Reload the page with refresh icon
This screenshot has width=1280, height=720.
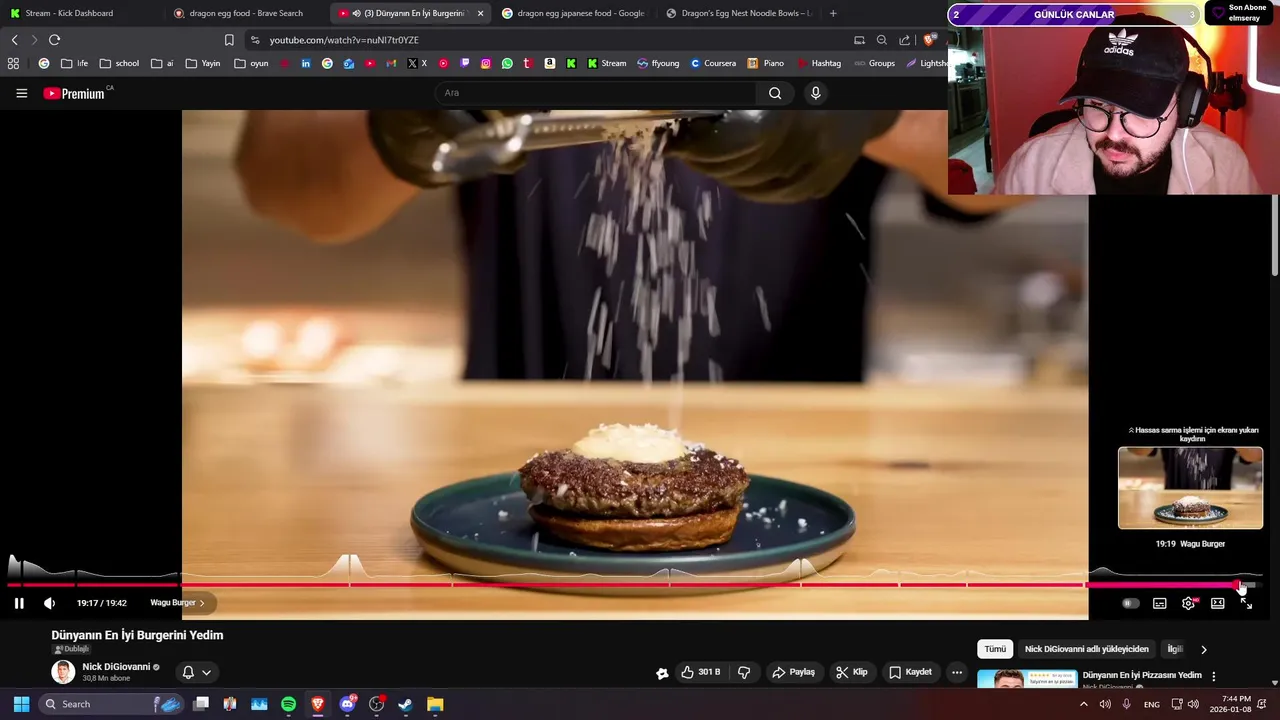(54, 40)
